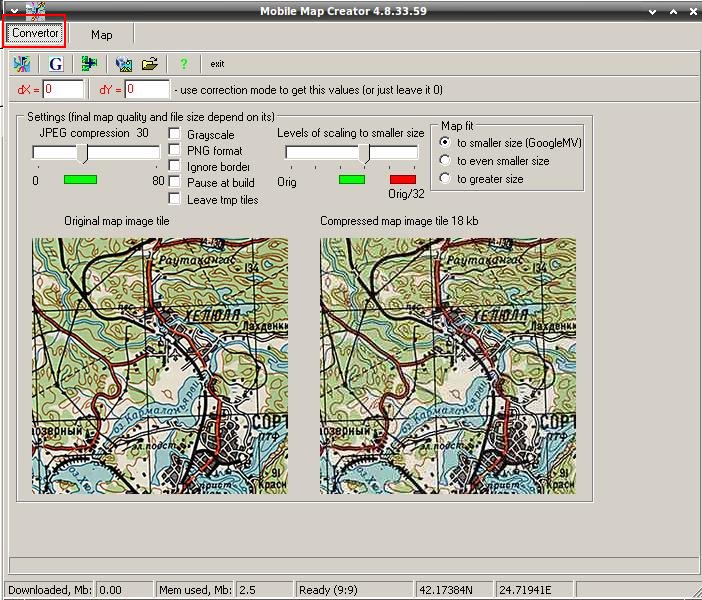
Task: Select 'to even smaller size' map fit
Action: pyautogui.click(x=446, y=160)
